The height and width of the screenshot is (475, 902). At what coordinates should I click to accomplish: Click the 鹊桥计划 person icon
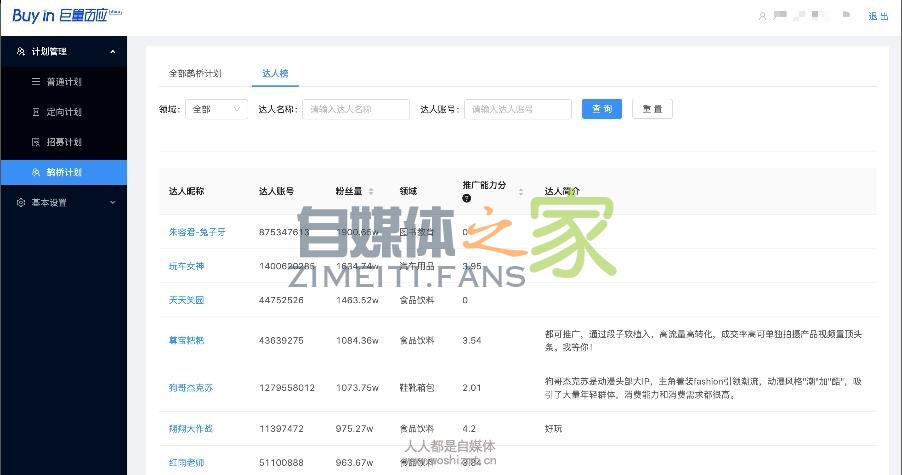[x=36, y=173]
